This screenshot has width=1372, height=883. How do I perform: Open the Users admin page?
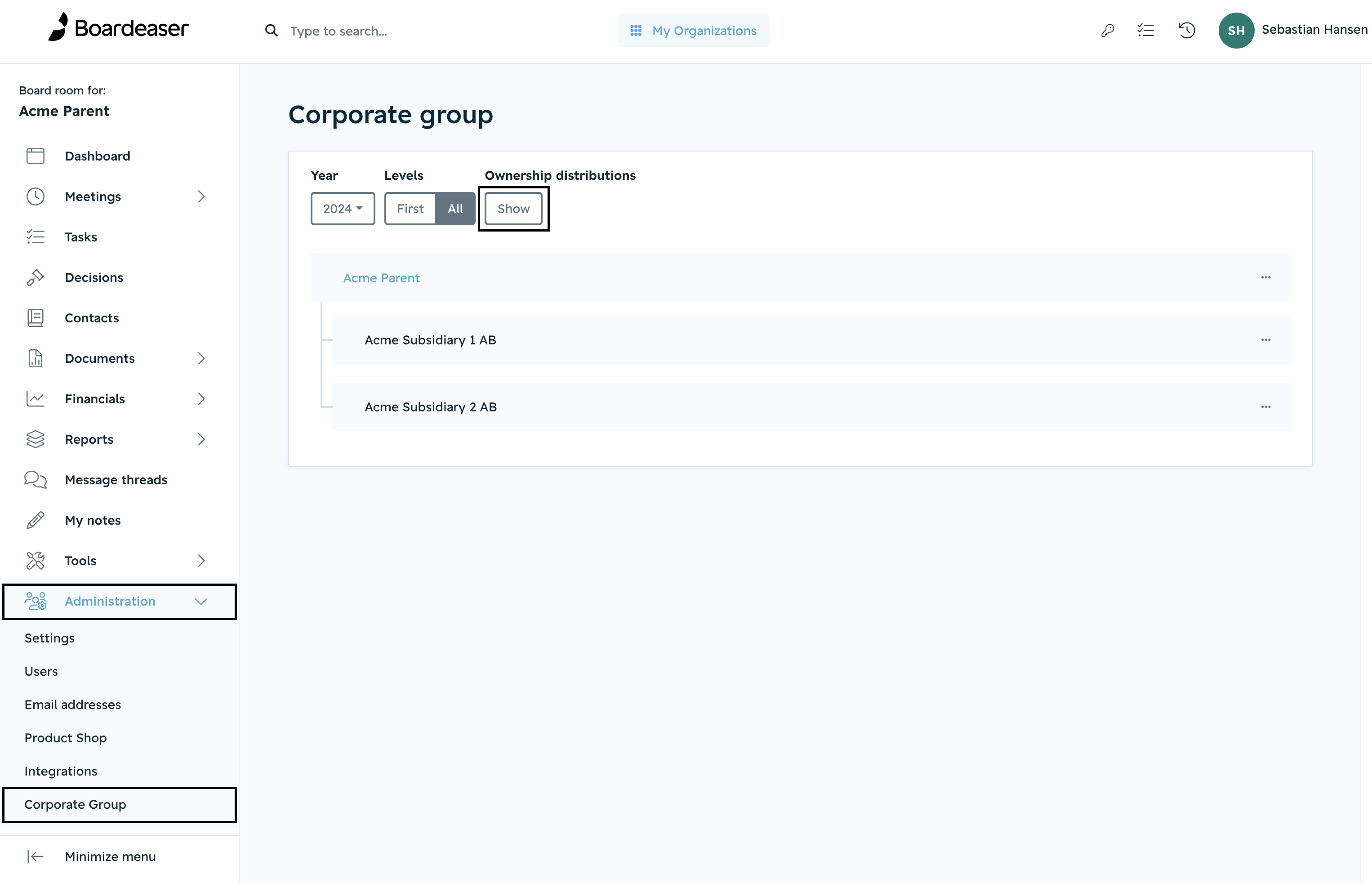(41, 671)
